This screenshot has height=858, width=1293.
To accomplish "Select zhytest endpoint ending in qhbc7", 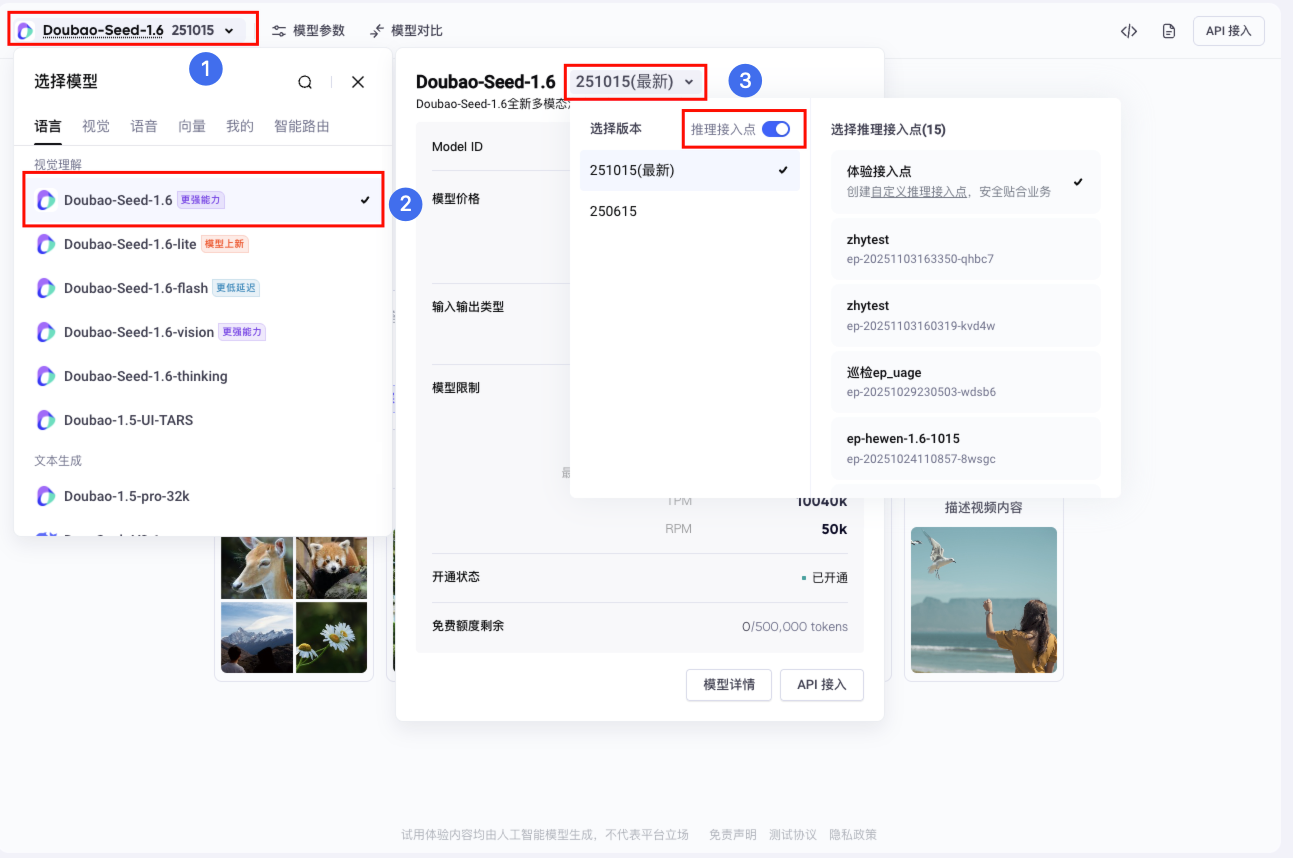I will point(966,249).
